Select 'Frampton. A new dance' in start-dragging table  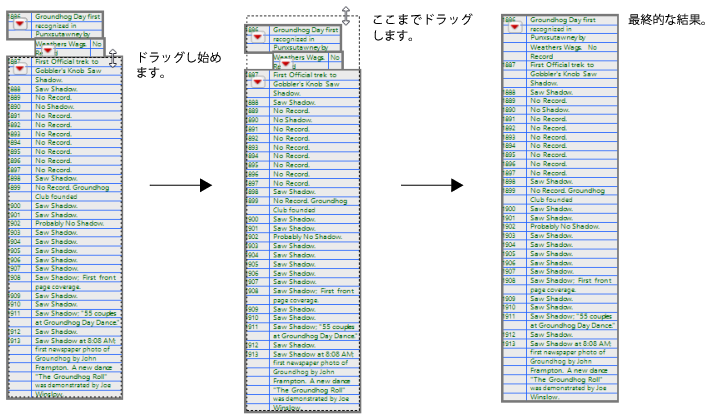(x=74, y=367)
